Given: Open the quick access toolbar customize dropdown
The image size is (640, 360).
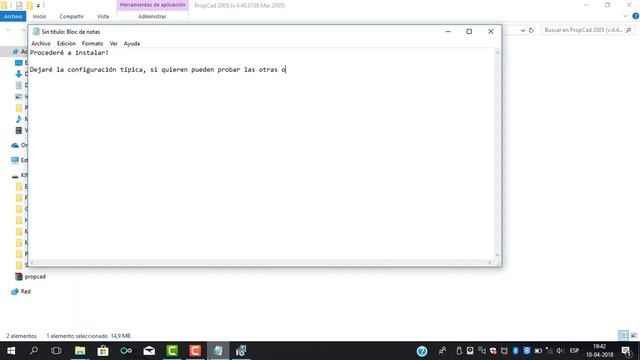Looking at the screenshot, I should click(x=38, y=5).
